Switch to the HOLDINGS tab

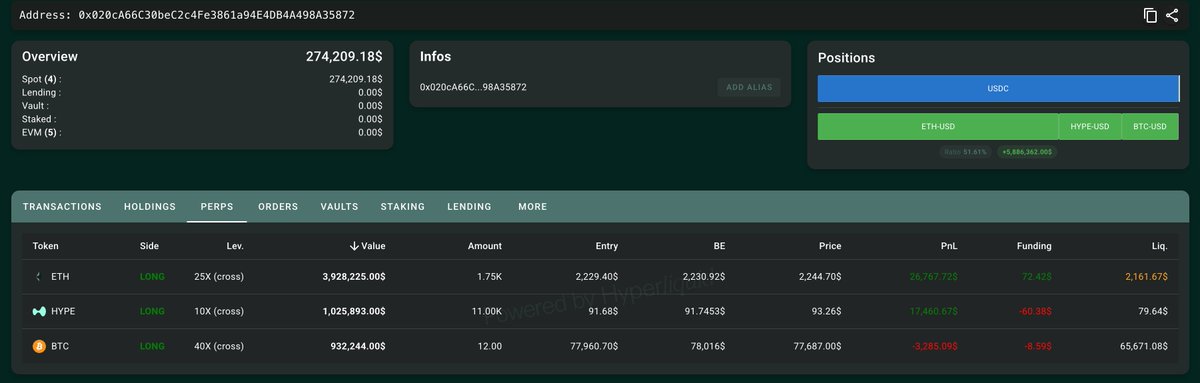tap(150, 207)
